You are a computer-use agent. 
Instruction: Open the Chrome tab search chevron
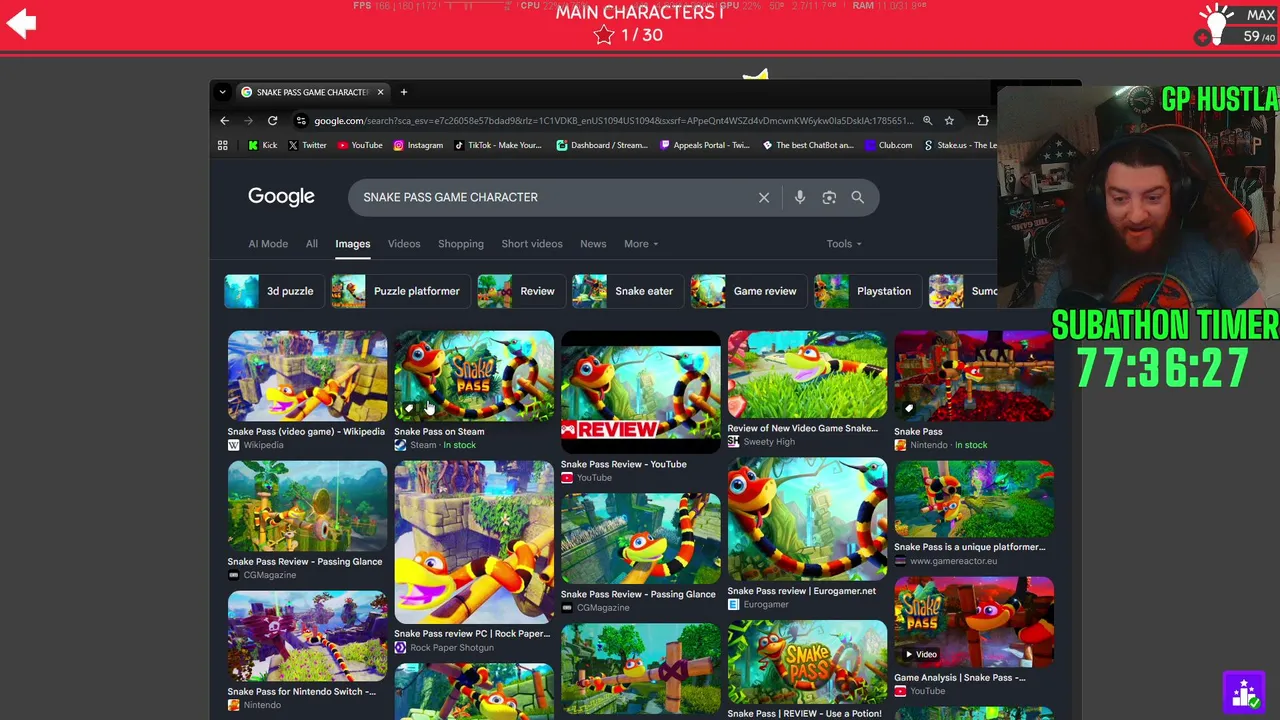click(x=223, y=92)
